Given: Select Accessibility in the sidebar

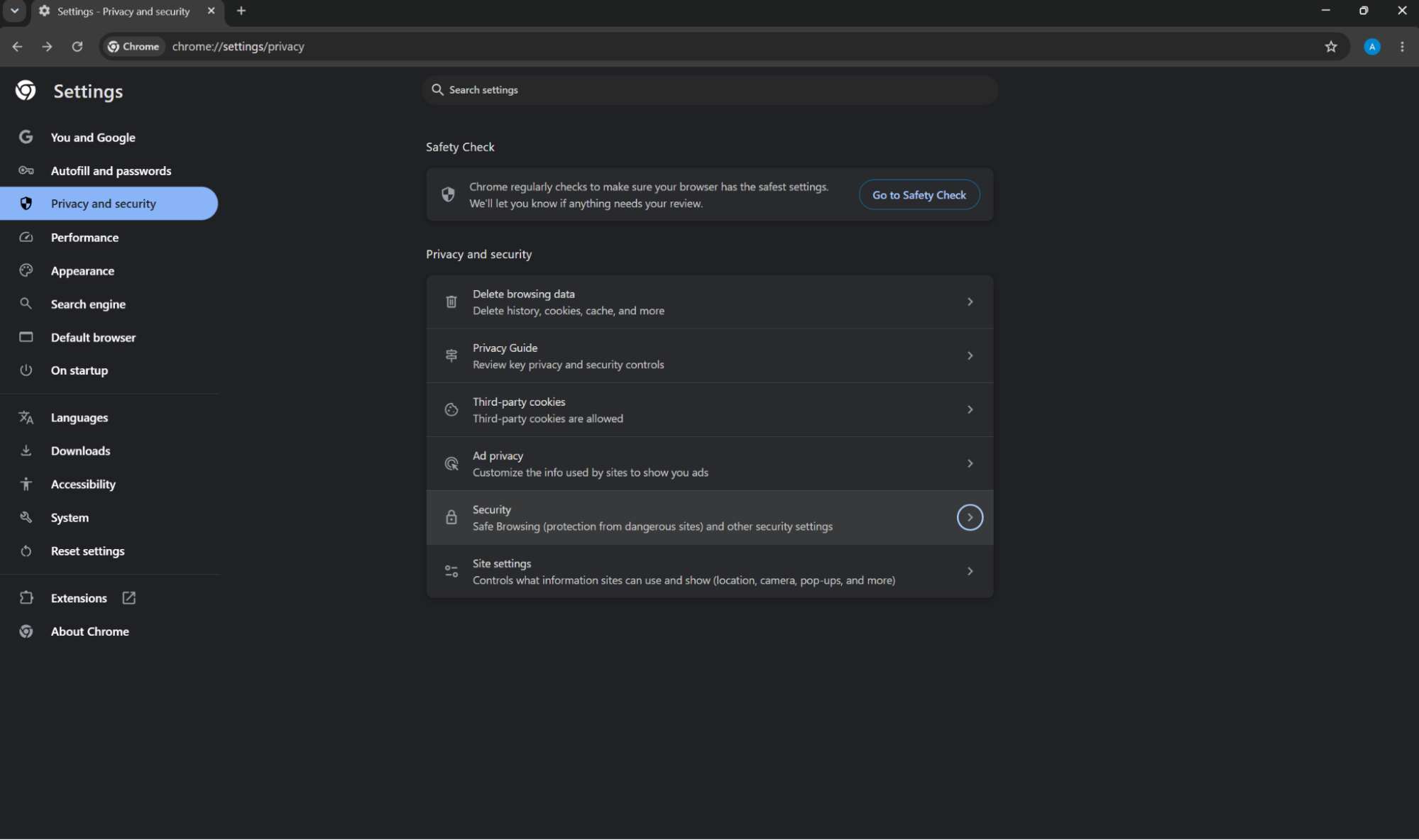Looking at the screenshot, I should (x=109, y=484).
